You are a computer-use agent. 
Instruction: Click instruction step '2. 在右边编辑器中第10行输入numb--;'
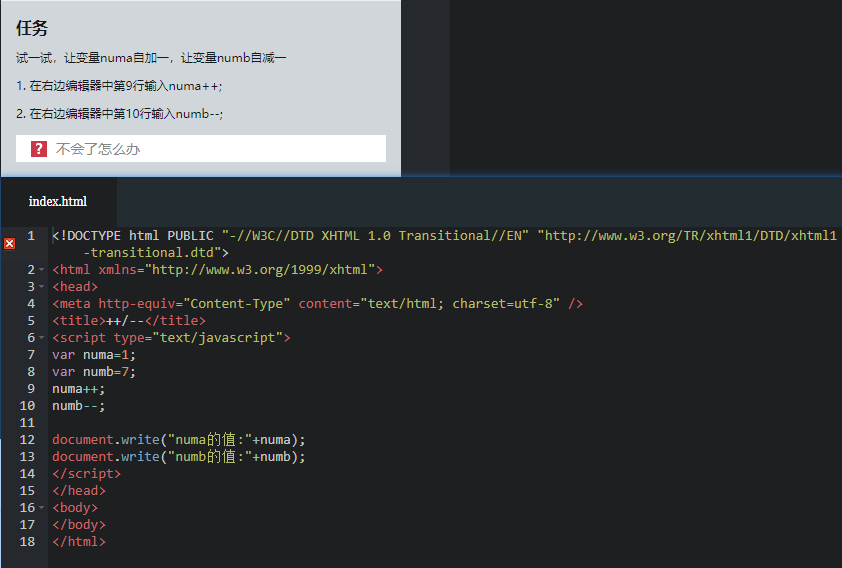click(x=119, y=114)
